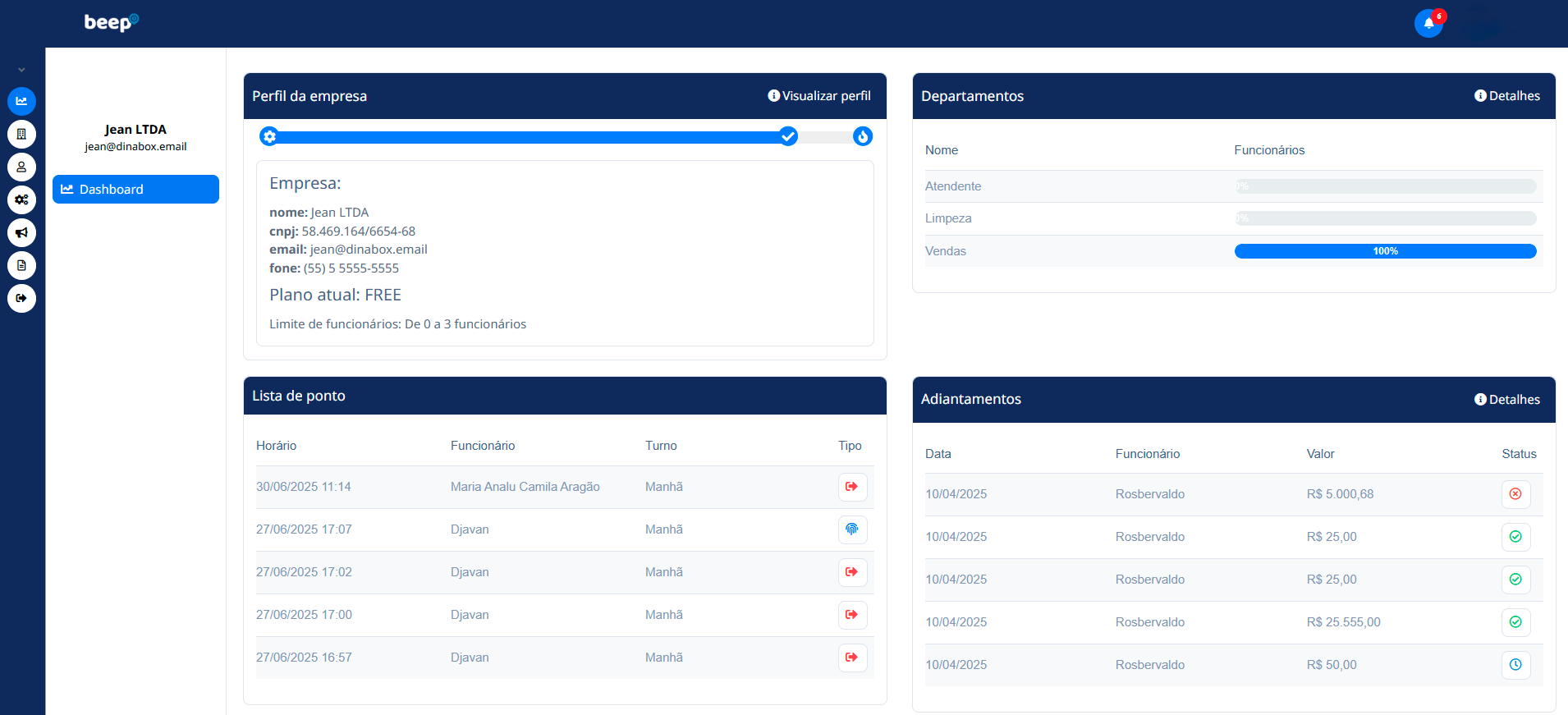
Task: Click the rejected status icon for R$ 5.000,68
Action: pyautogui.click(x=1515, y=494)
